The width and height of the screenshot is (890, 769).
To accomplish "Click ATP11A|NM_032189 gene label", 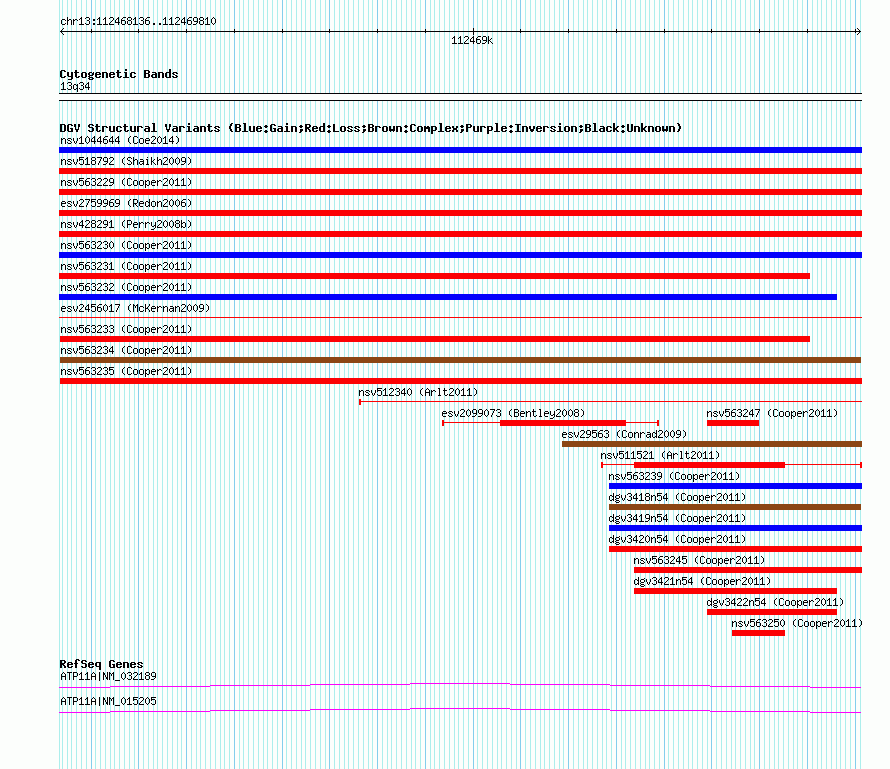I will point(108,676).
